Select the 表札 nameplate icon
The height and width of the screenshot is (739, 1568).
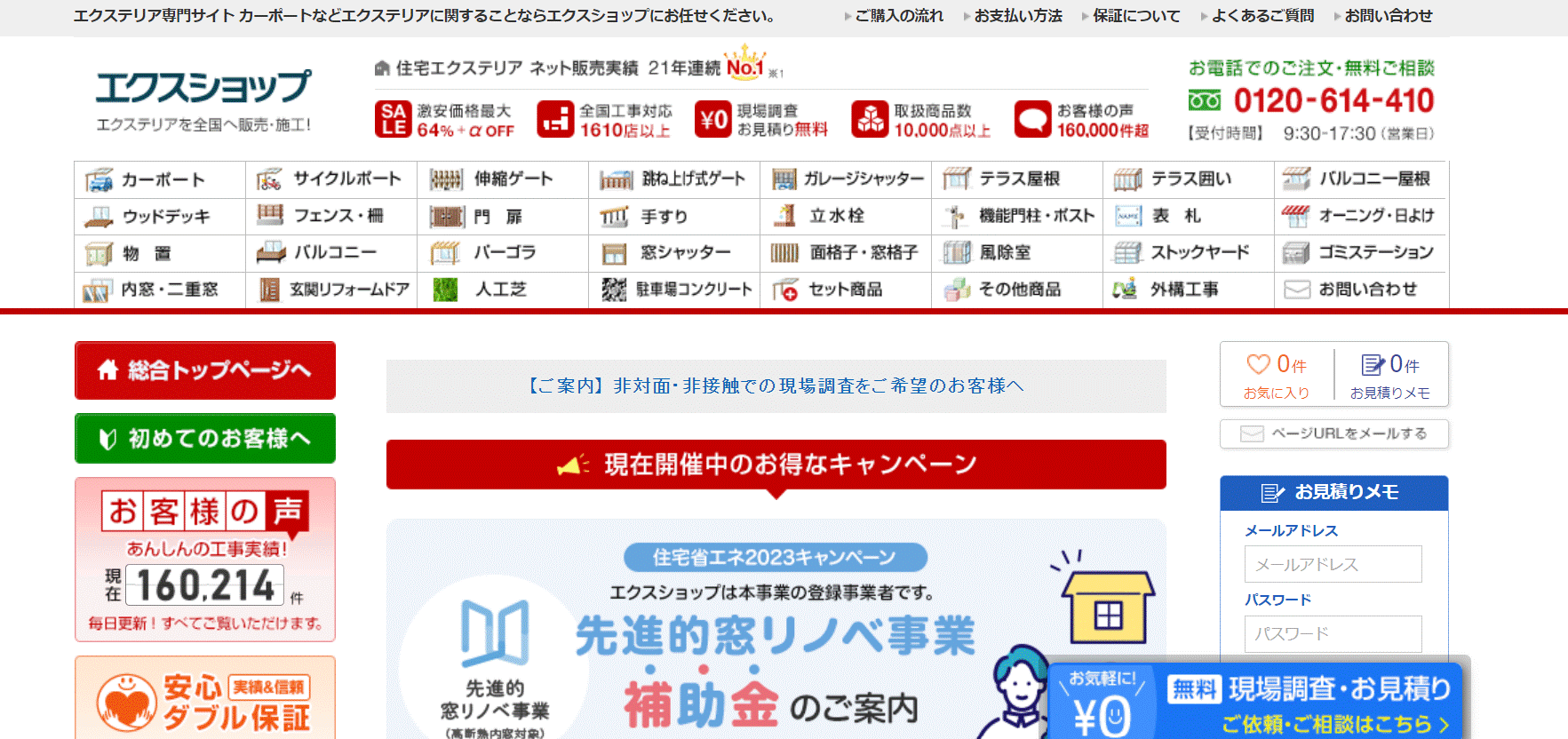(1128, 216)
